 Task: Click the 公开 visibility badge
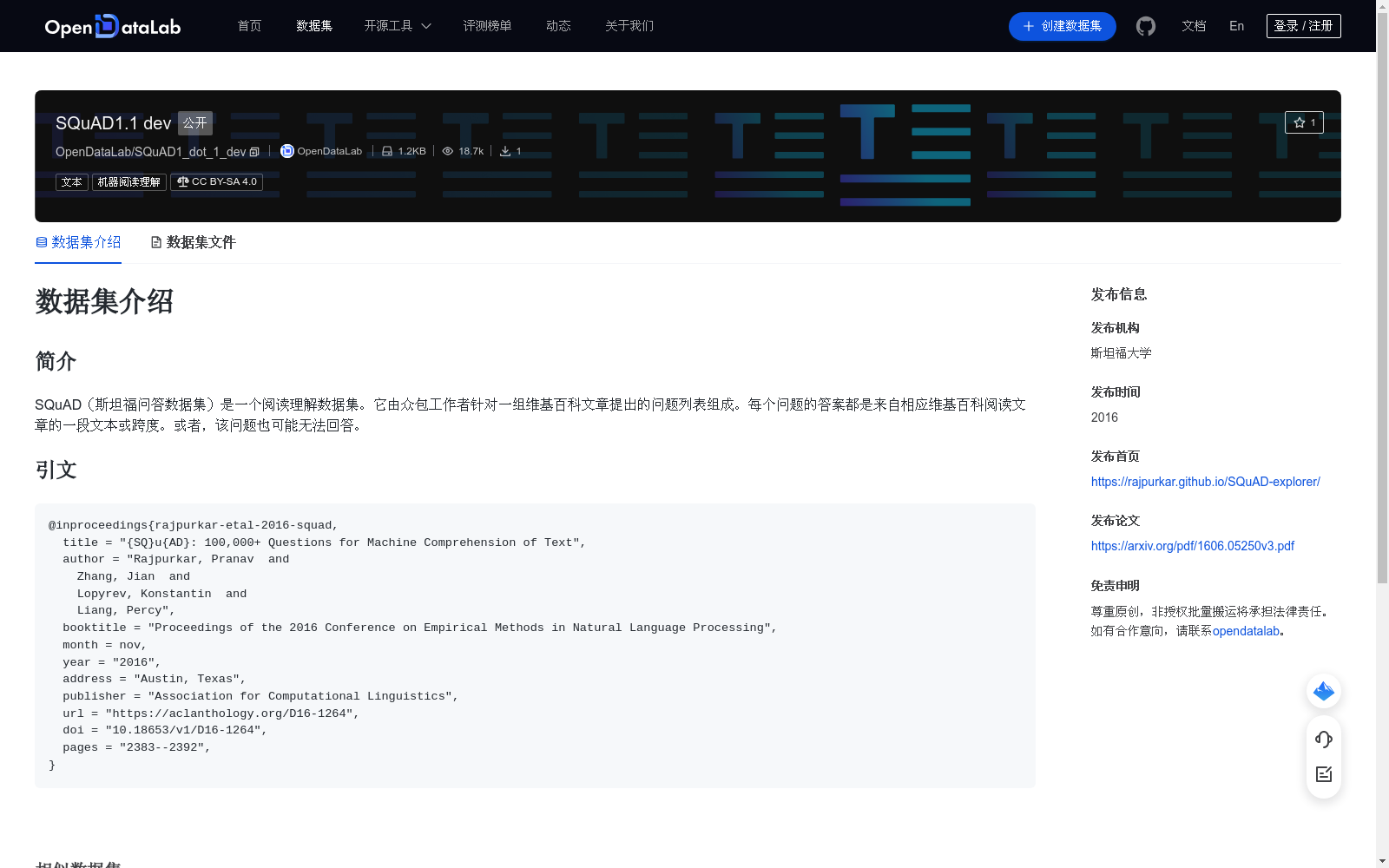pyautogui.click(x=195, y=123)
